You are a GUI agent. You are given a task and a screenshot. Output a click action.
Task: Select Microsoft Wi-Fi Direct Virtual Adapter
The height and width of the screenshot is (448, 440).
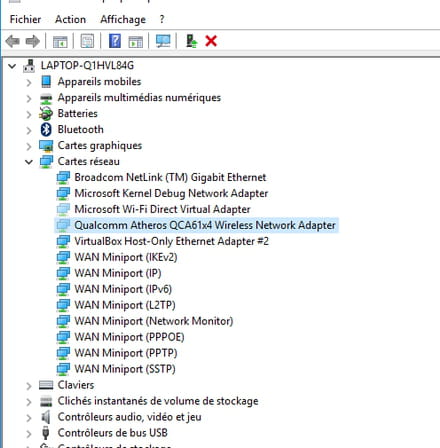point(162,209)
